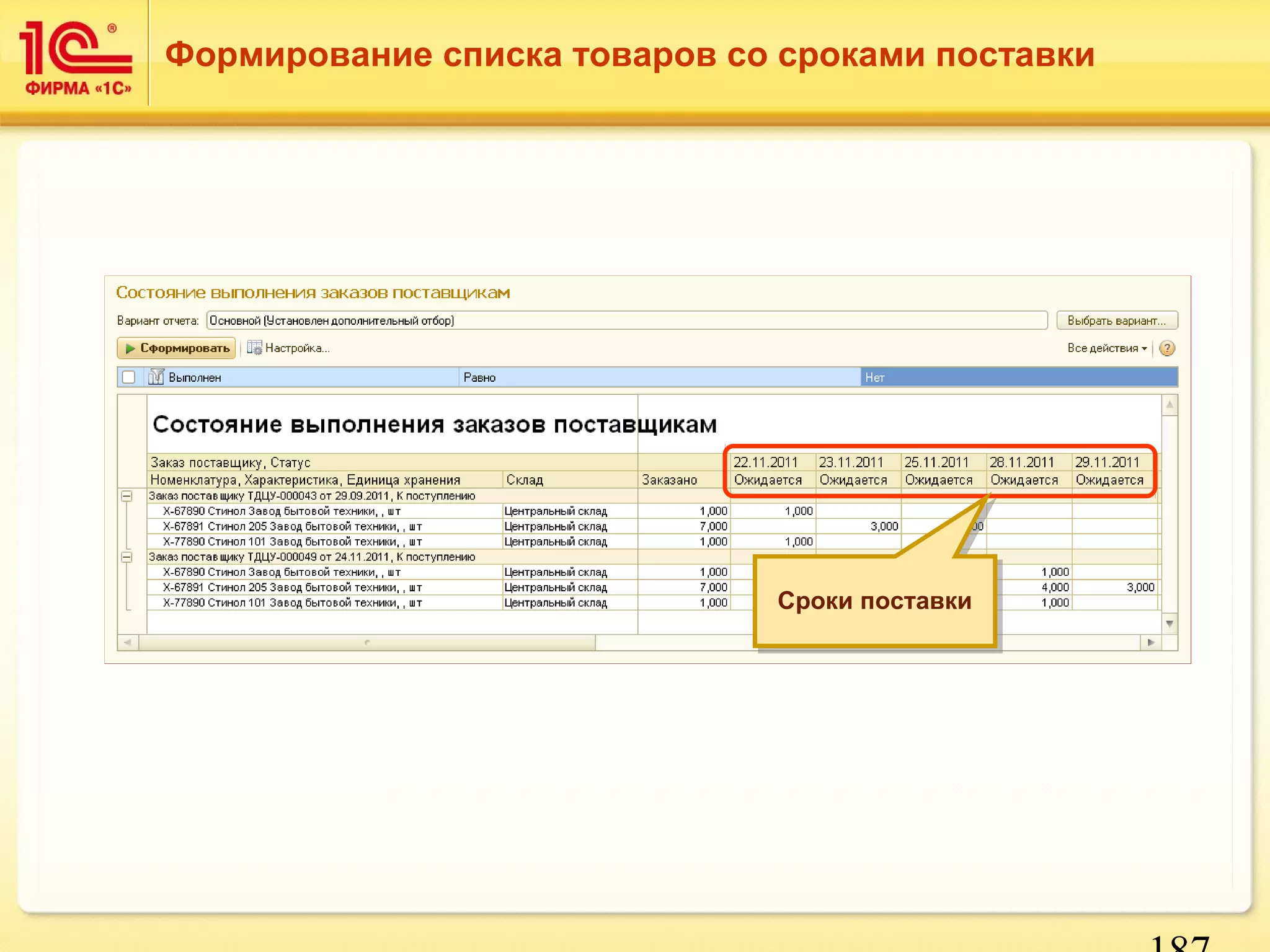Open the Все действия dropdown menu
This screenshot has width=1270, height=952.
click(1108, 348)
